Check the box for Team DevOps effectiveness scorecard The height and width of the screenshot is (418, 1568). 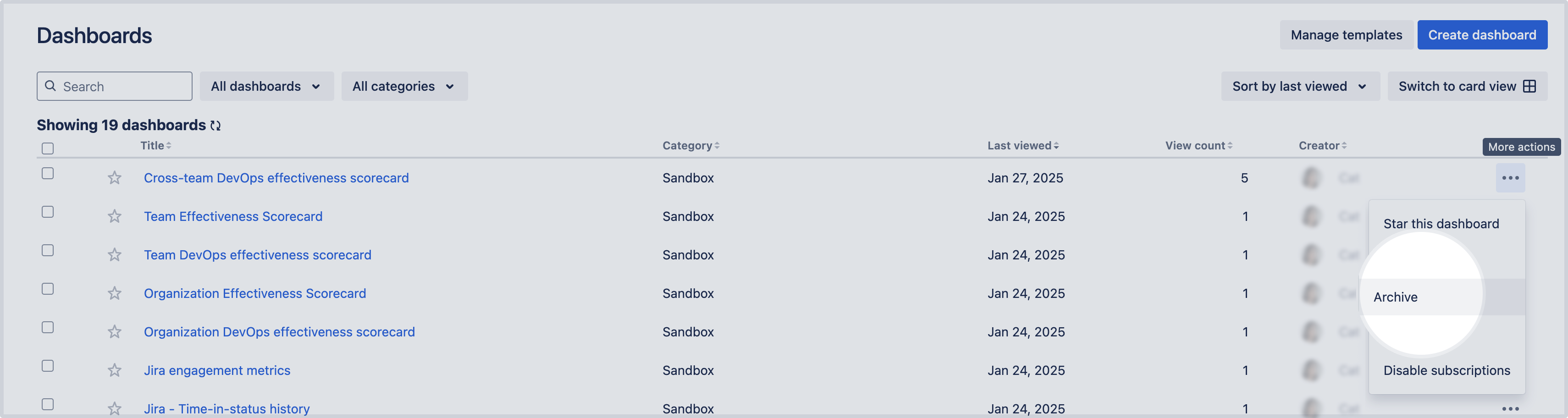(x=48, y=250)
